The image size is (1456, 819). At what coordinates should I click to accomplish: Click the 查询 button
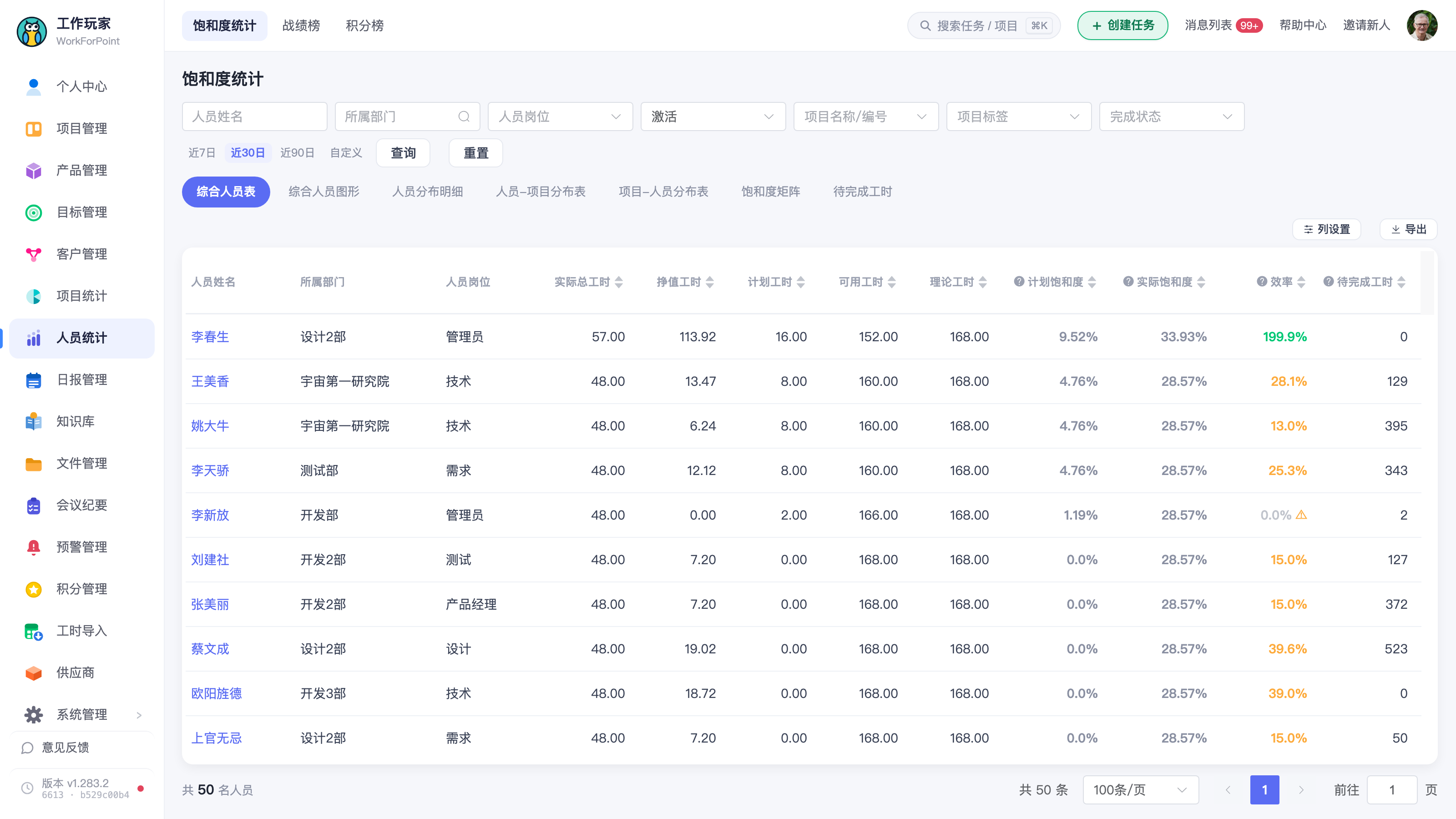coord(403,152)
